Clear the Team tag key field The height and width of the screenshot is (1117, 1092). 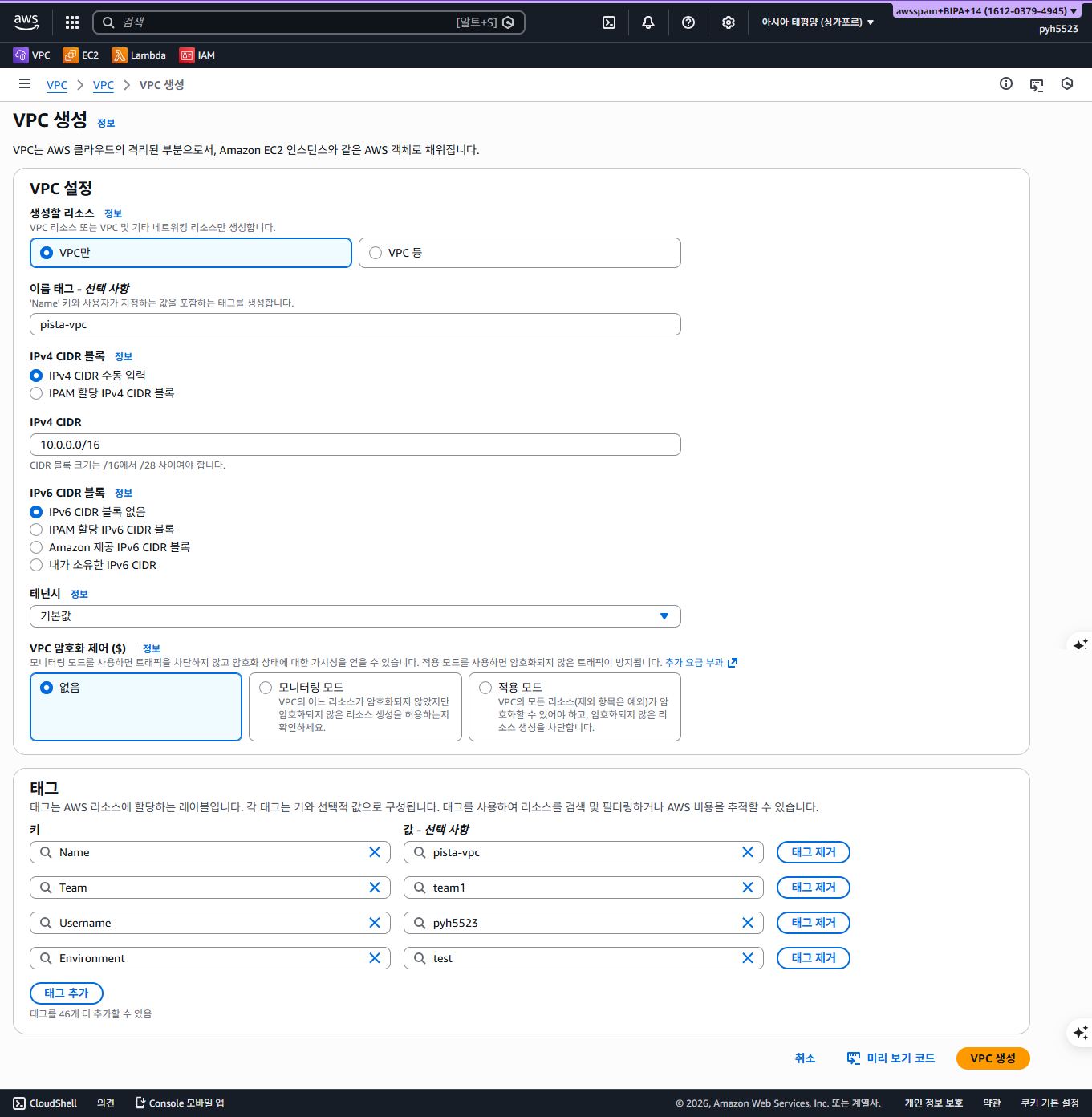(x=375, y=888)
